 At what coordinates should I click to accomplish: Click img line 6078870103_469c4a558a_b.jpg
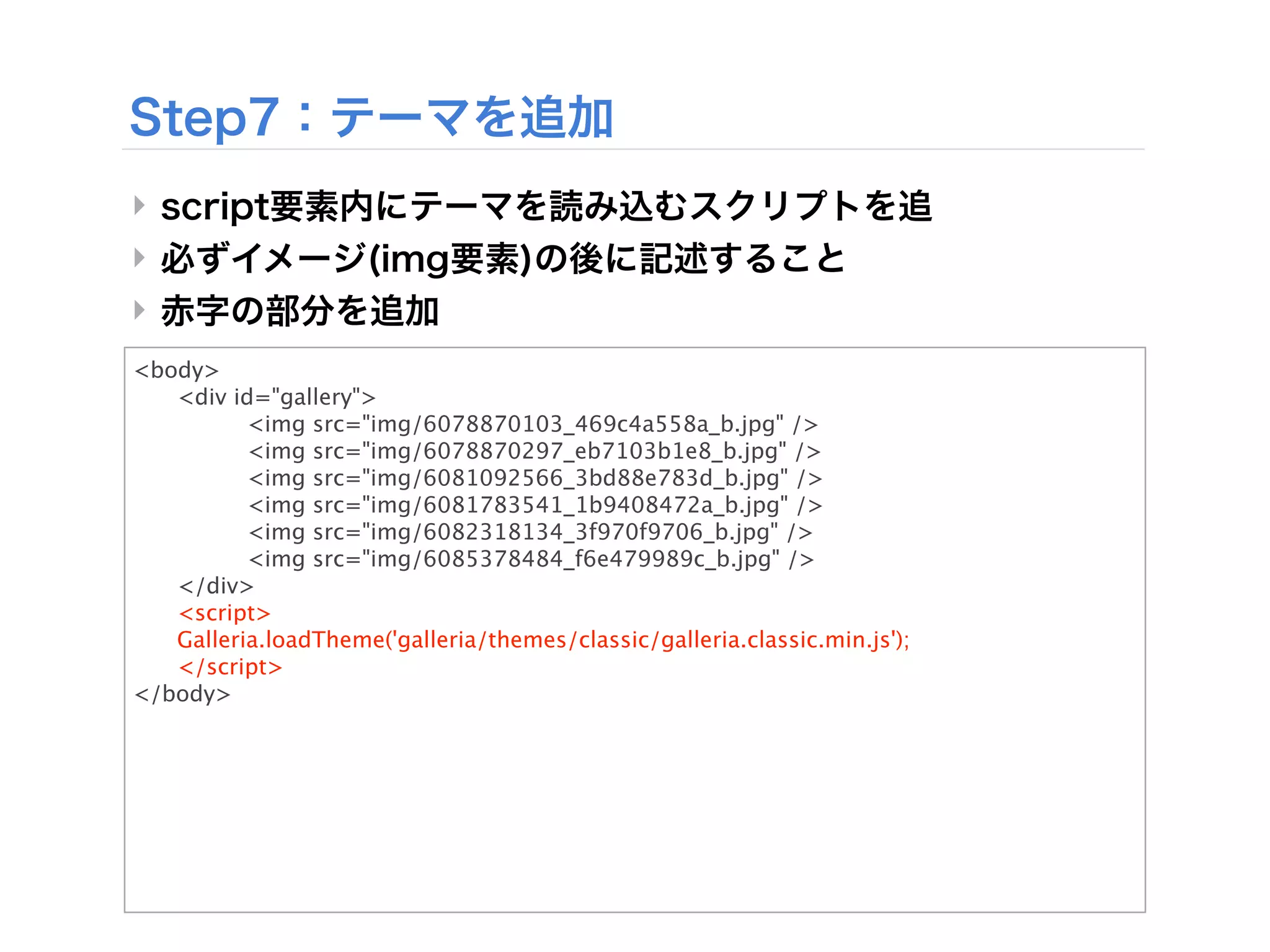533,425
